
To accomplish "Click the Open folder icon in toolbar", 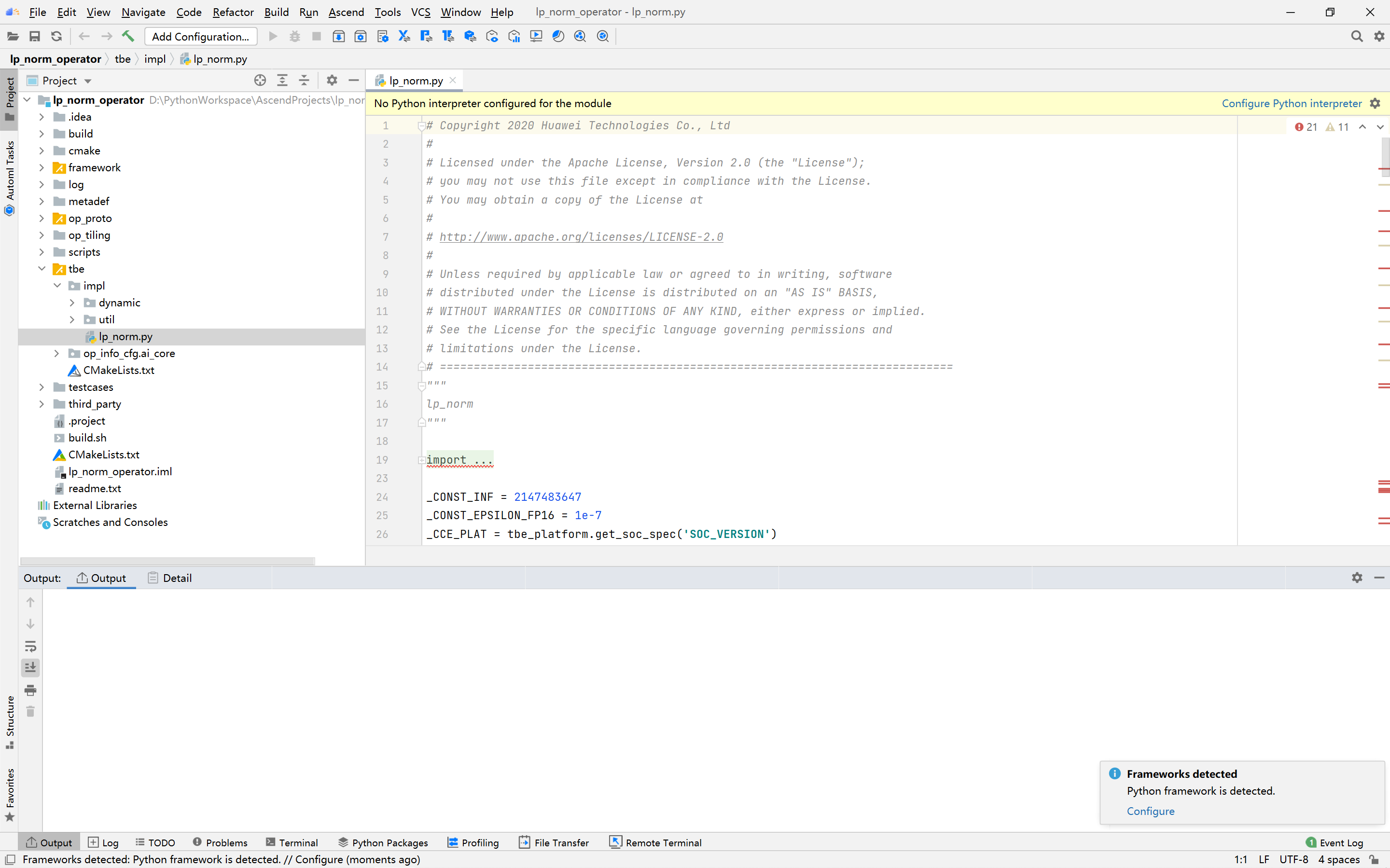I will (x=13, y=36).
